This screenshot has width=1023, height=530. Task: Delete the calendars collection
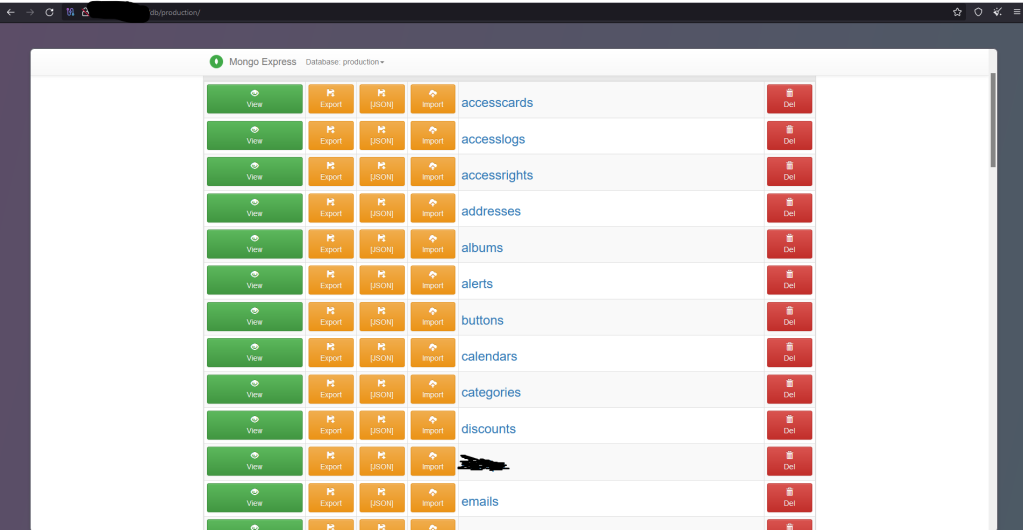(789, 352)
